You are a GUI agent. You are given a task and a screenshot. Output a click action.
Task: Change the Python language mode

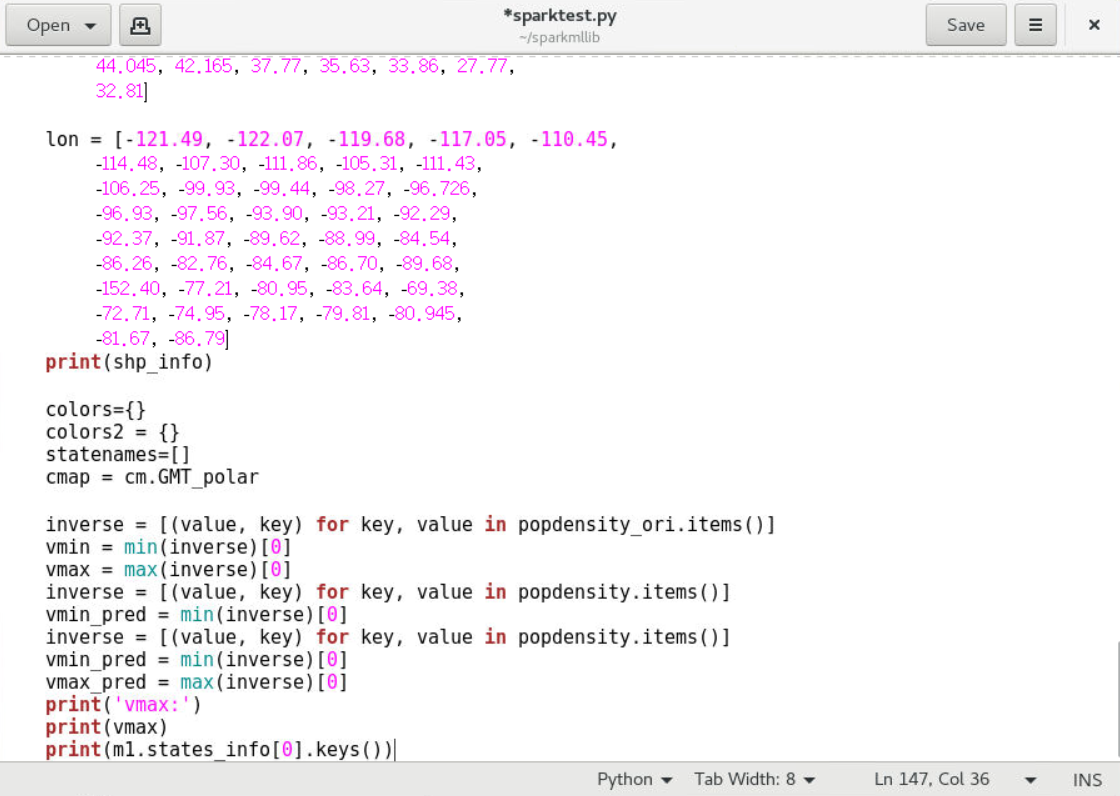[x=634, y=779]
